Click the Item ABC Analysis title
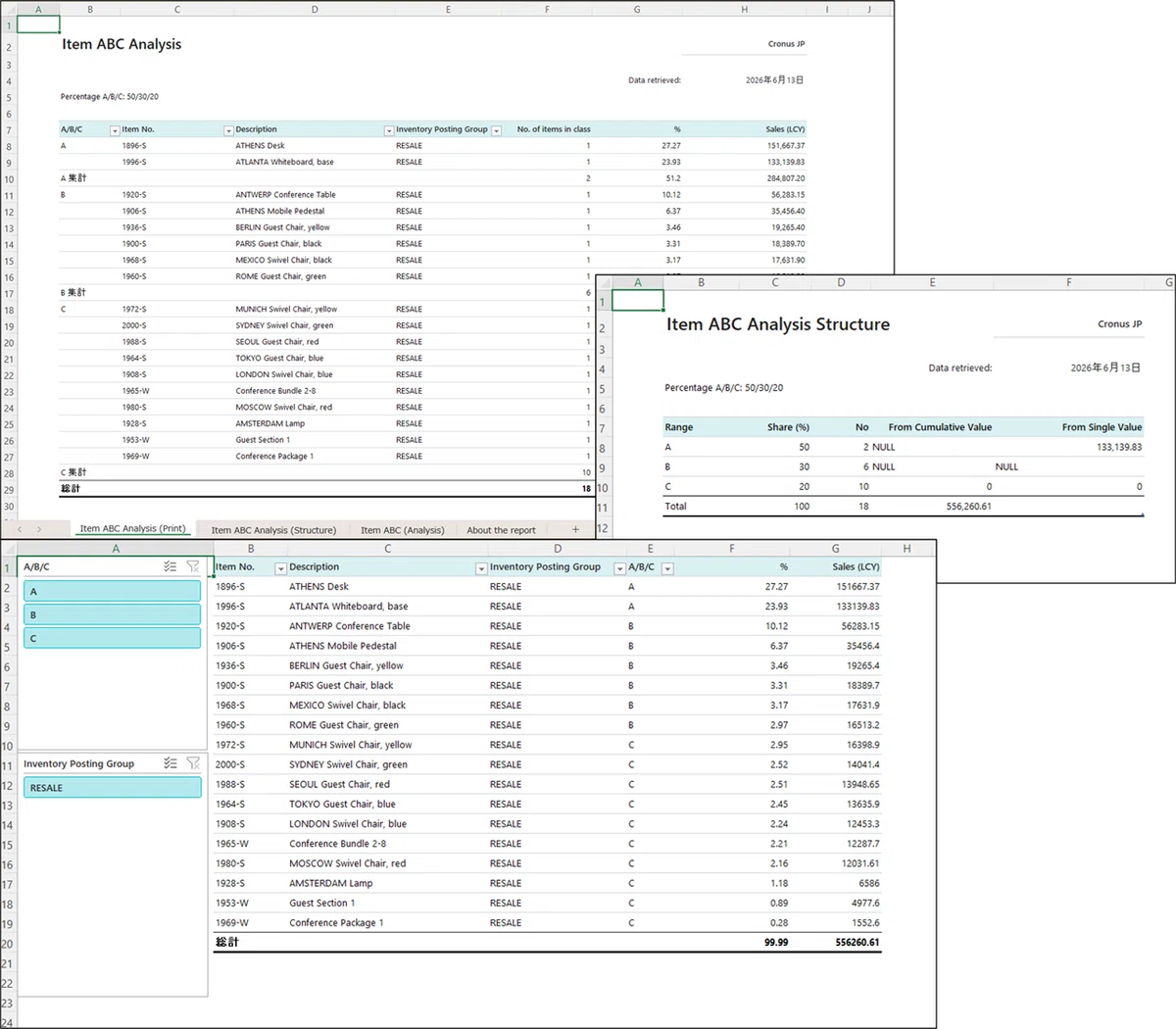 pyautogui.click(x=122, y=44)
